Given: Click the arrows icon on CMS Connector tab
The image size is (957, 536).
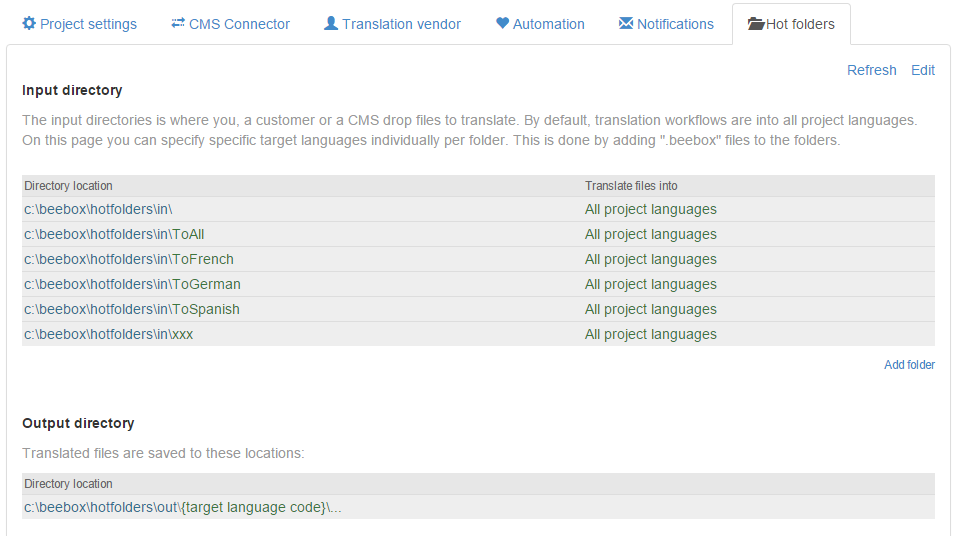Looking at the screenshot, I should [x=178, y=23].
